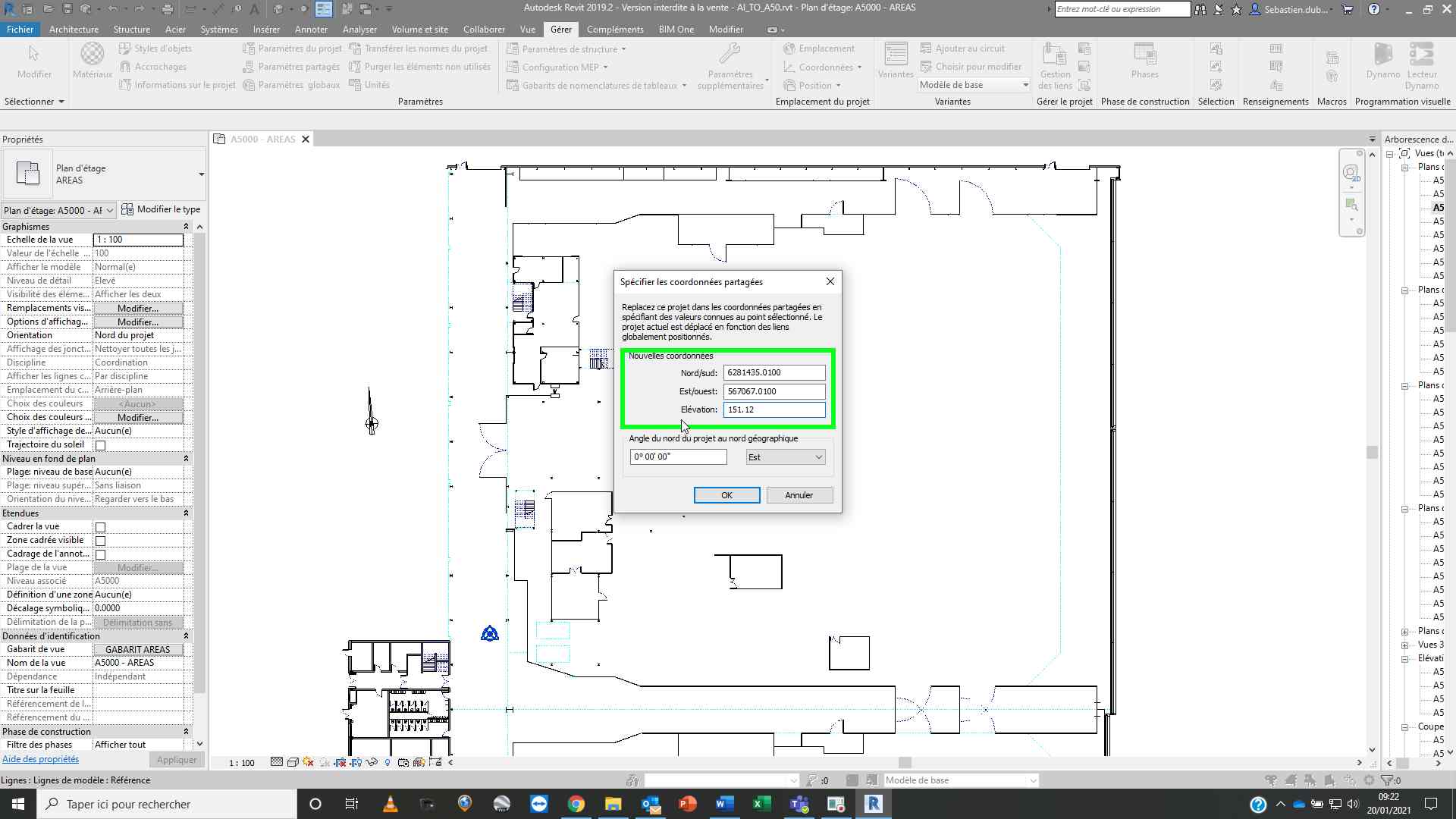Click Emplacement tool in ribbon
Image resolution: width=1456 pixels, height=819 pixels.
tap(819, 49)
